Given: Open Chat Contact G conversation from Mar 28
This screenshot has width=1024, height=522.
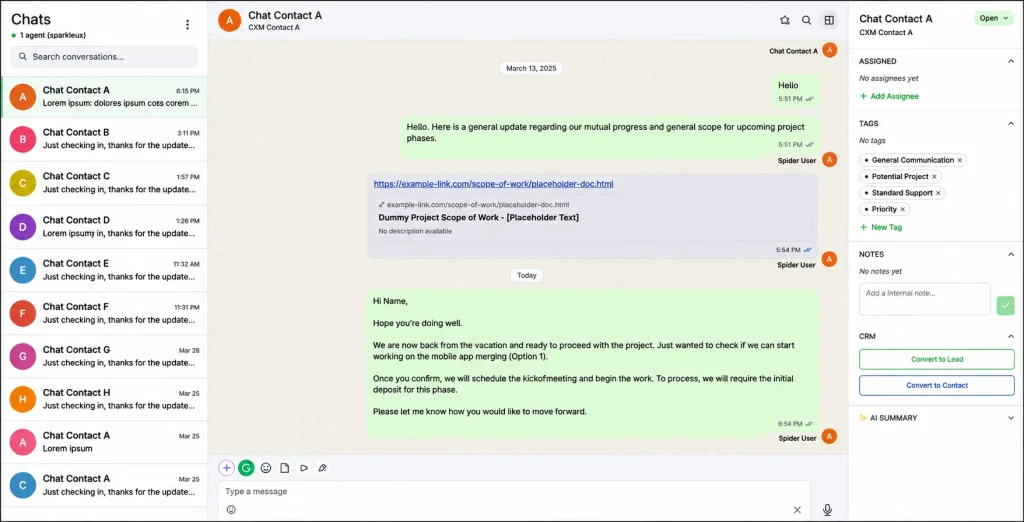Looking at the screenshot, I should click(x=104, y=356).
